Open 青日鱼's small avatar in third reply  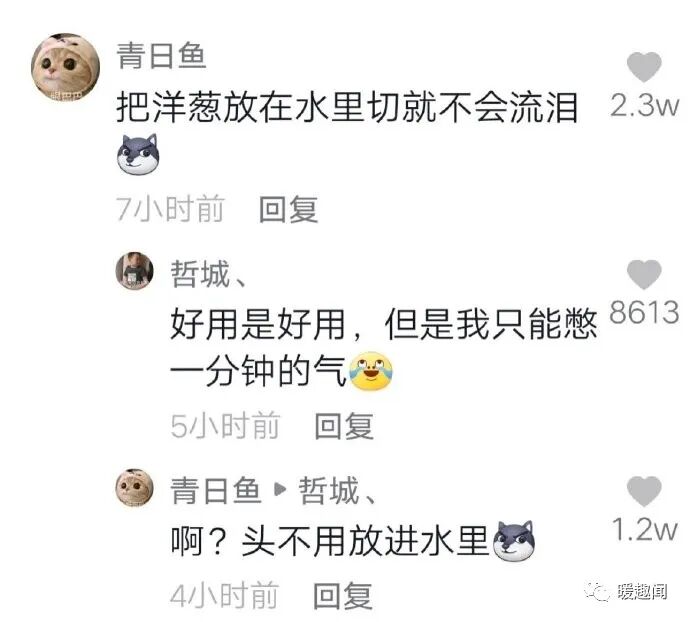[x=135, y=488]
